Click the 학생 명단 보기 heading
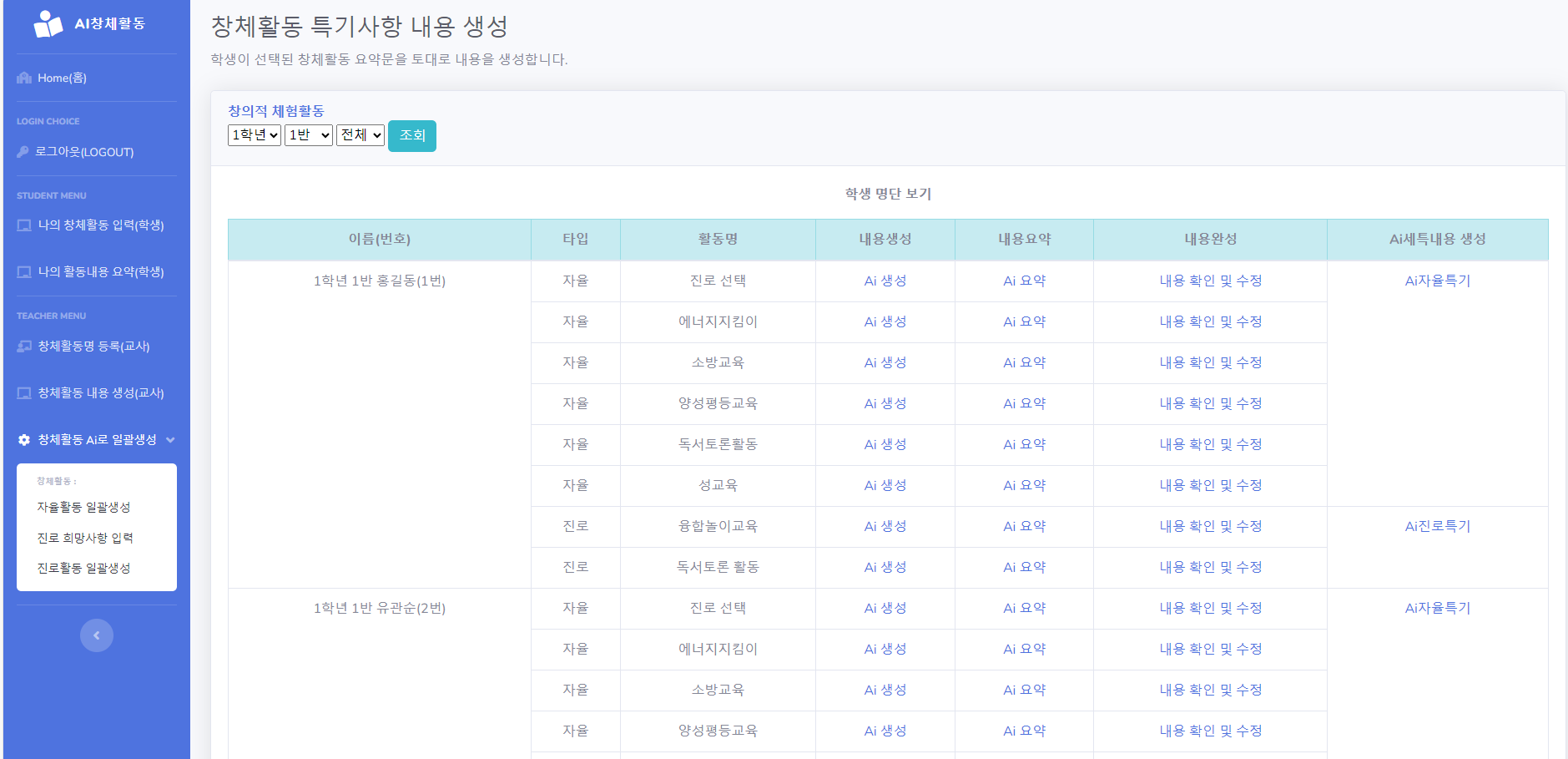Viewport: 1568px width, 759px height. tap(888, 194)
